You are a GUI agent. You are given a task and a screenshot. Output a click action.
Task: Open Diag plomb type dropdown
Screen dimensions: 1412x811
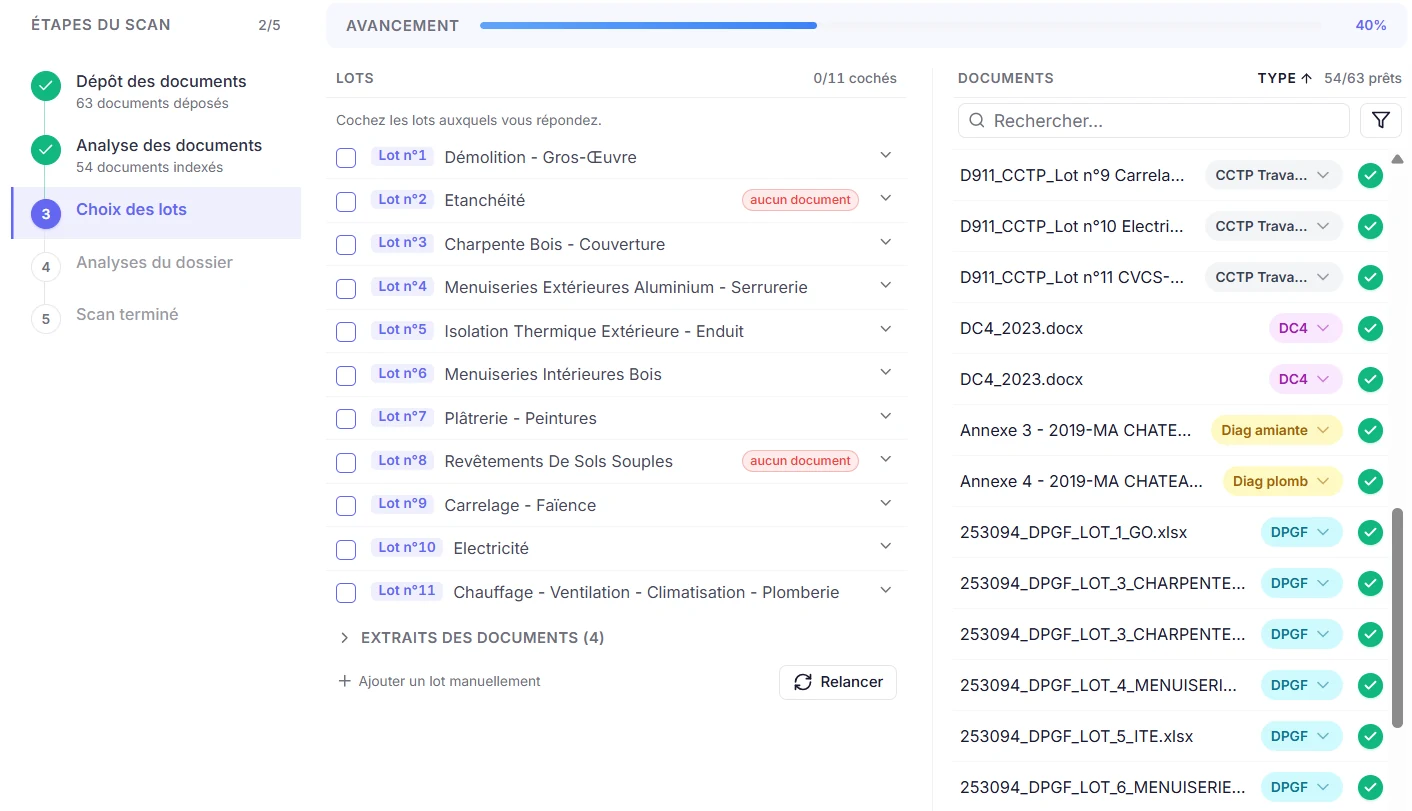point(1282,481)
